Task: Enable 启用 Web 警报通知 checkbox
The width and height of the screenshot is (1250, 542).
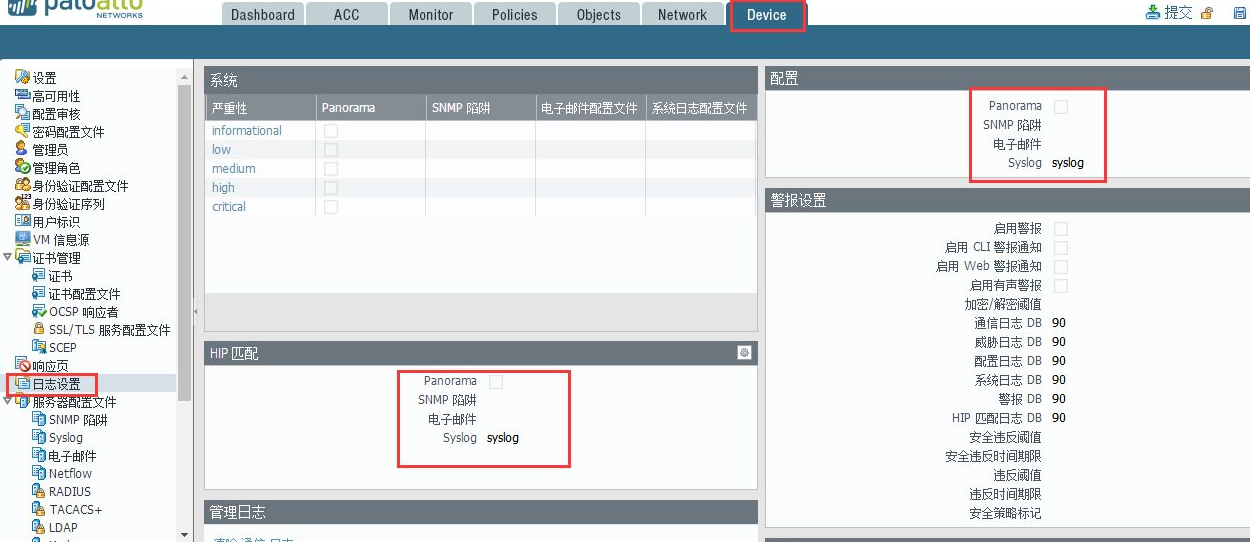Action: [1061, 267]
